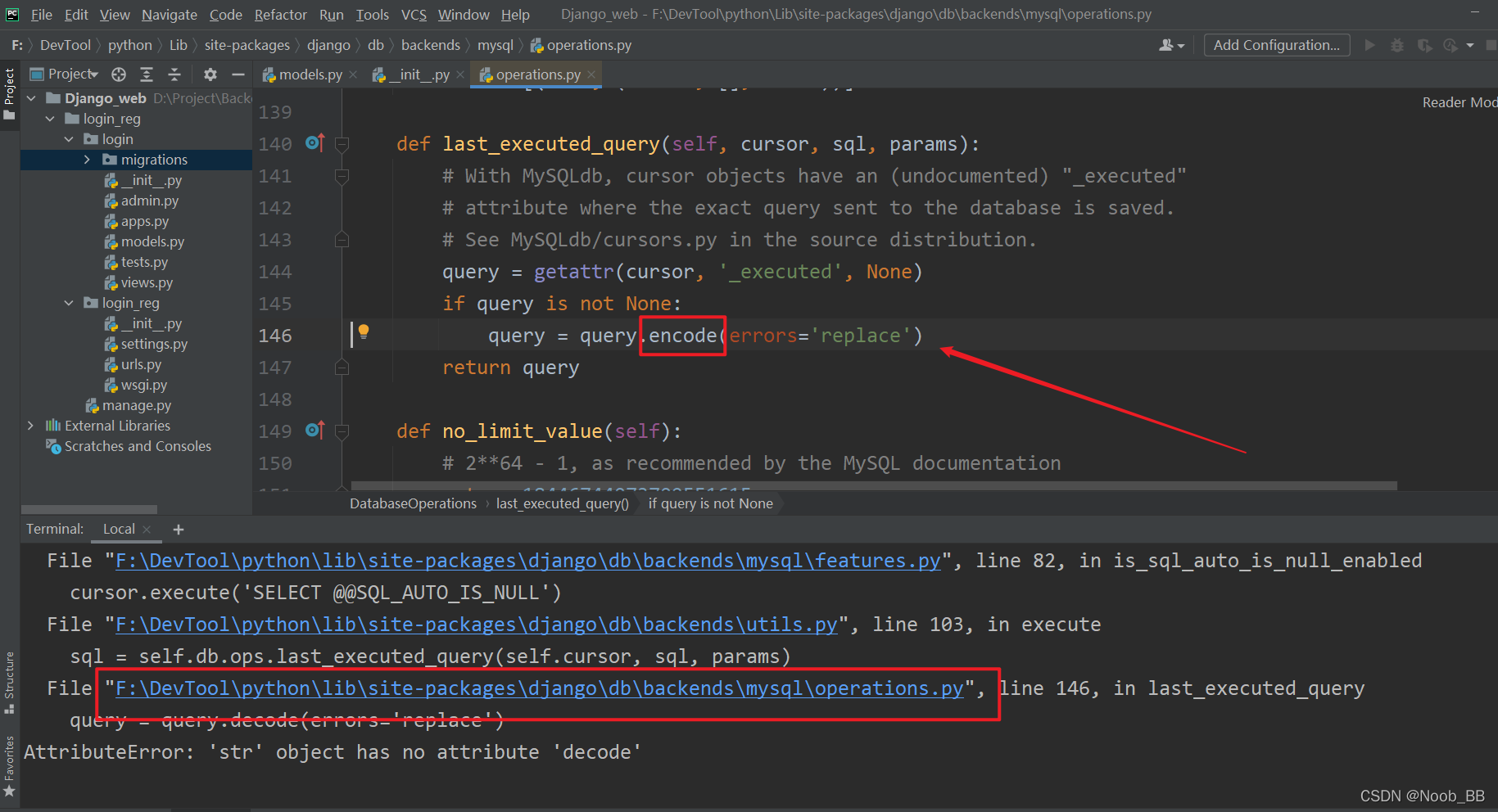Click line number 146 in gutter
This screenshot has height=812, width=1498.
(275, 336)
